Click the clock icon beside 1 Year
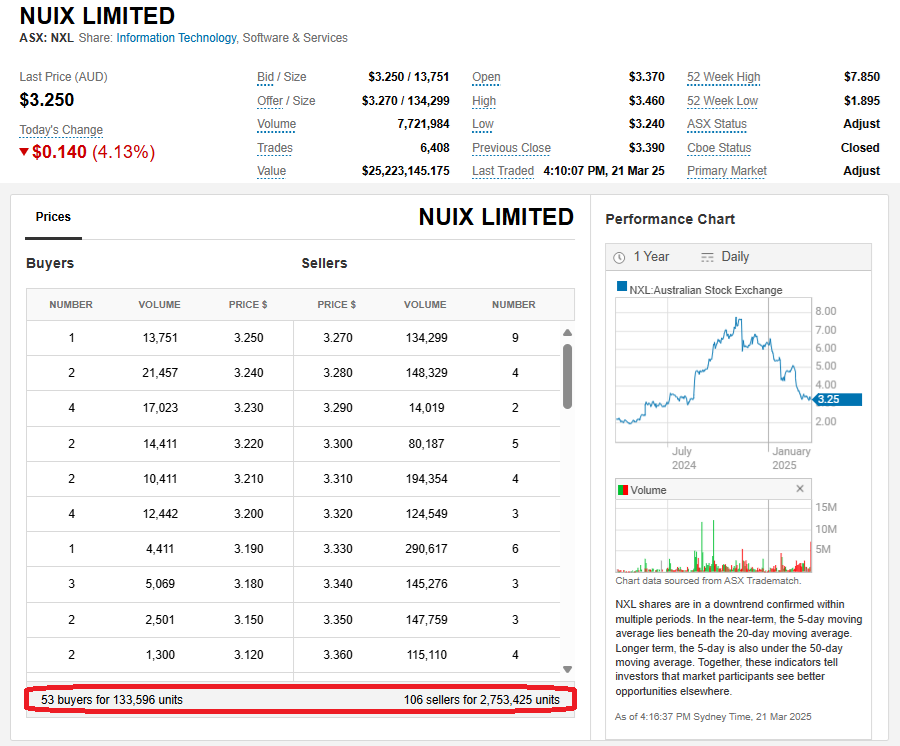The width and height of the screenshot is (900, 746). click(x=619, y=257)
